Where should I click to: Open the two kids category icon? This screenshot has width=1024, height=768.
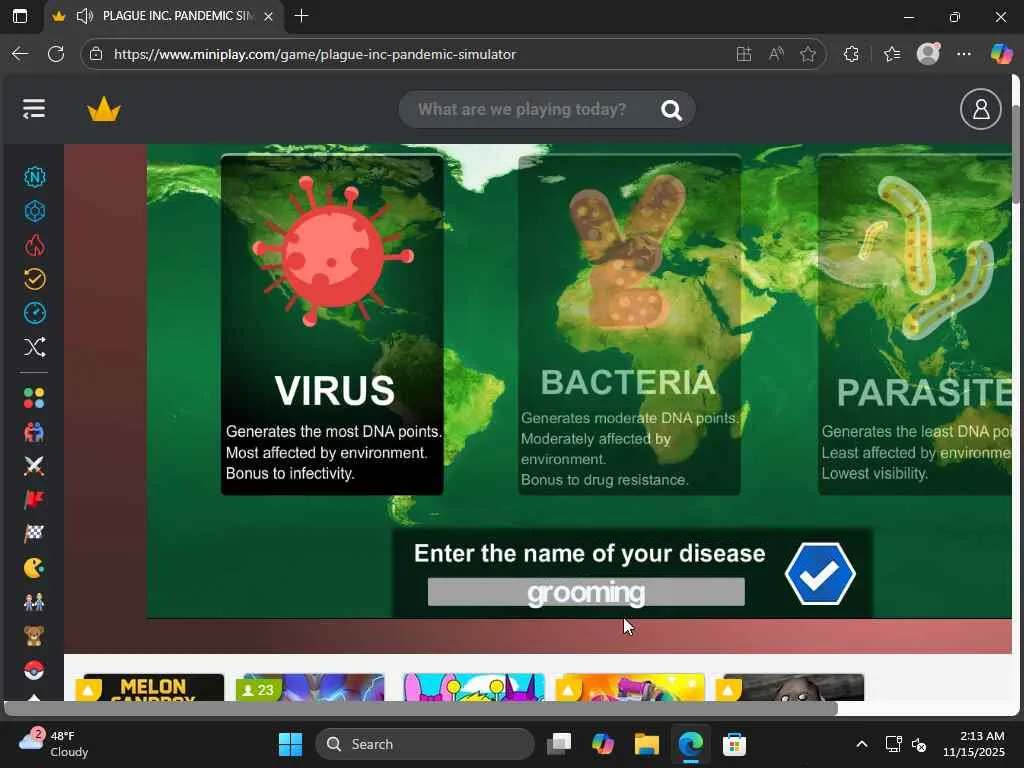[34, 602]
